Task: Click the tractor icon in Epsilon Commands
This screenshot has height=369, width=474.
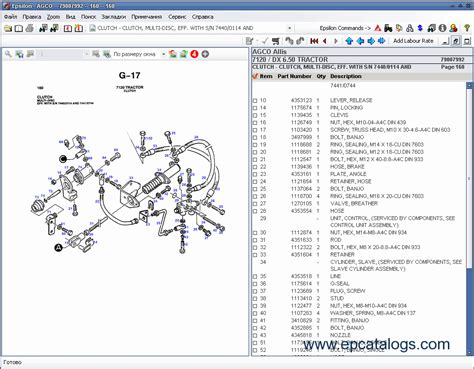Action: [x=388, y=28]
